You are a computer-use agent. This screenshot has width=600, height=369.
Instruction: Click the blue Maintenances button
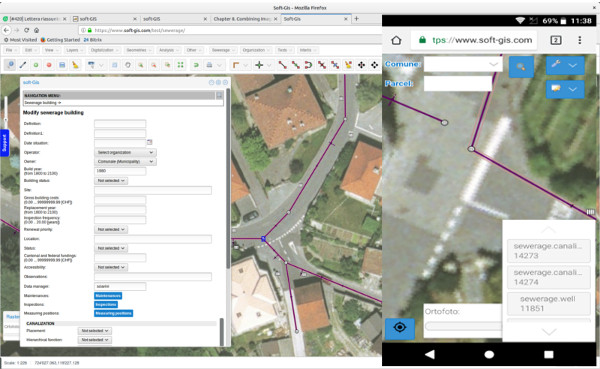(x=108, y=296)
